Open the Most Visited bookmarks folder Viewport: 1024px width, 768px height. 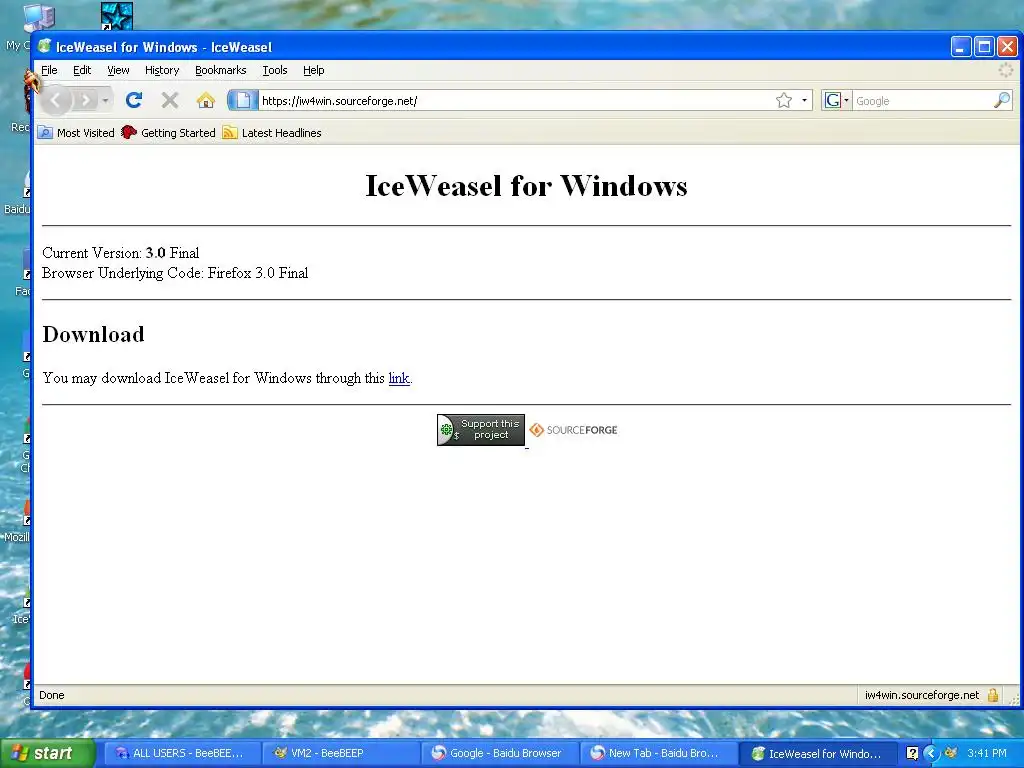pyautogui.click(x=76, y=133)
